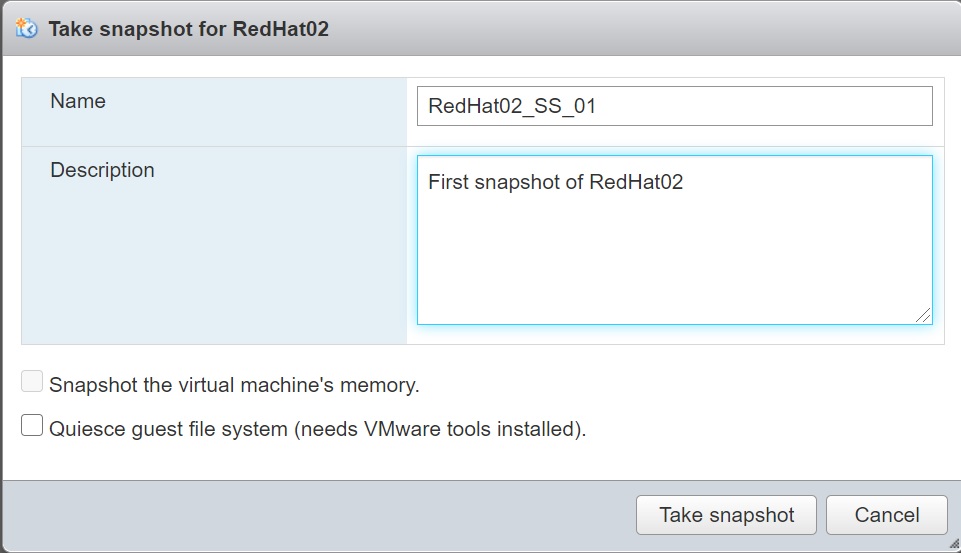961x553 pixels.
Task: Select the Name row label
Action: tap(78, 102)
